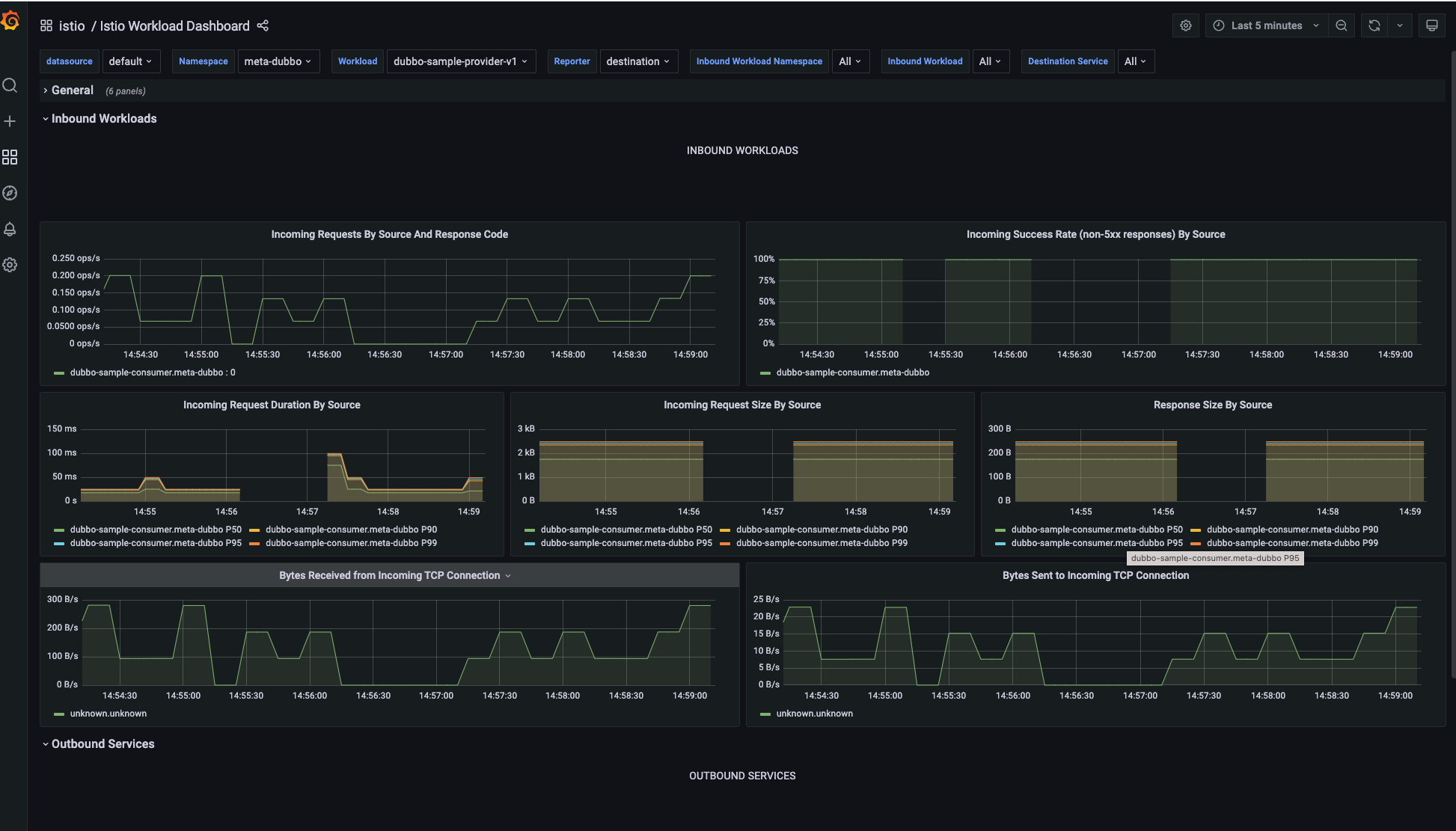Toggle P50 series in Request Duration legend
Image resolution: width=1456 pixels, height=831 pixels.
pyautogui.click(x=156, y=530)
